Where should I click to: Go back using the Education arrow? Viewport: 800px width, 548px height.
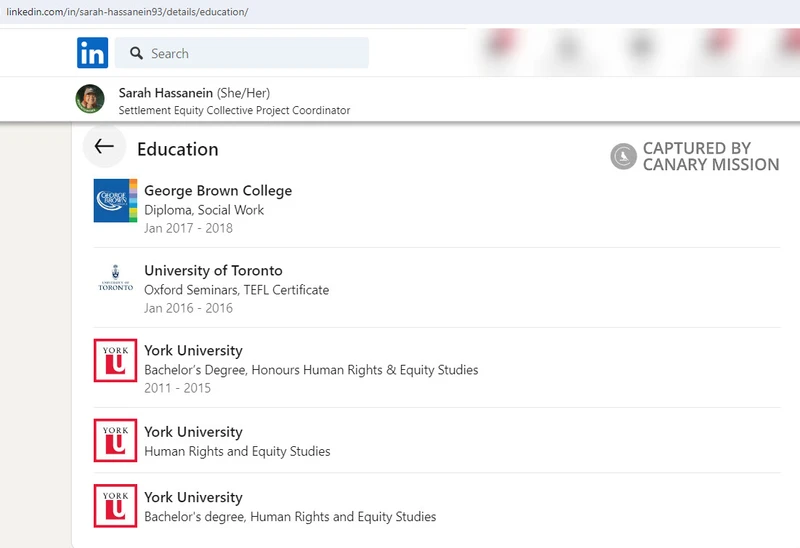pos(104,146)
